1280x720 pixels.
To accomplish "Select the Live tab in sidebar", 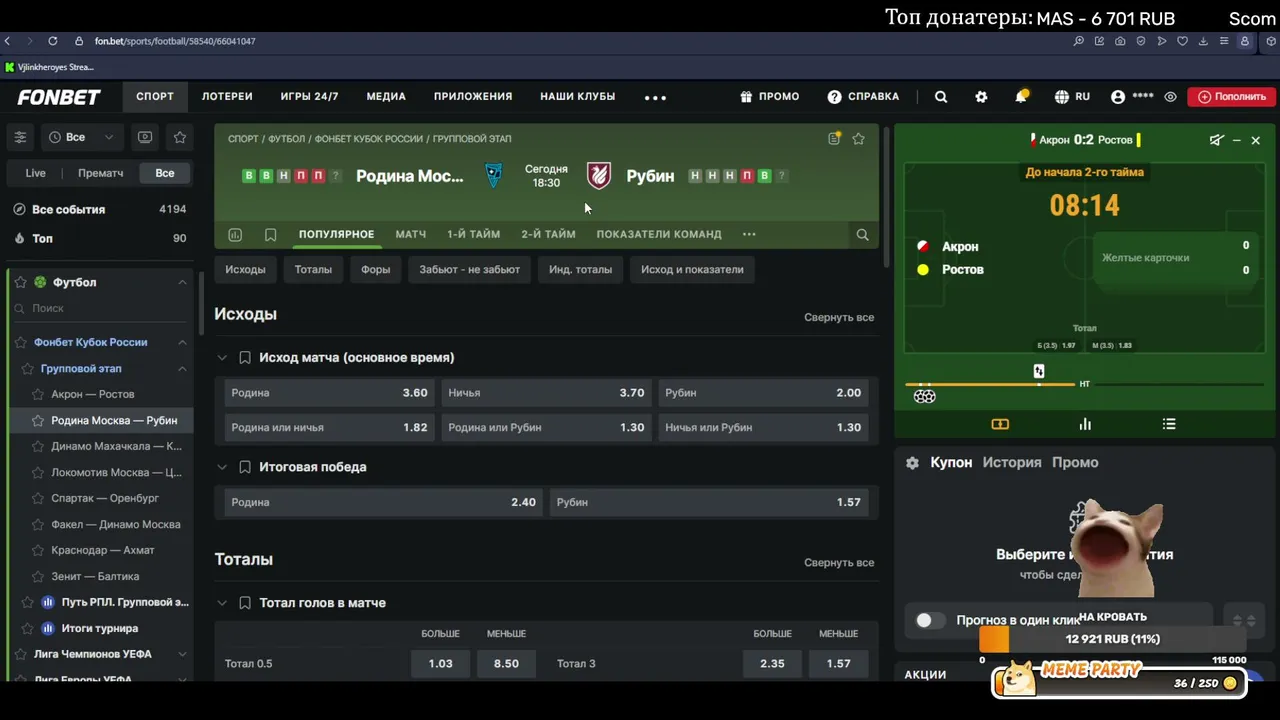I will pos(35,173).
